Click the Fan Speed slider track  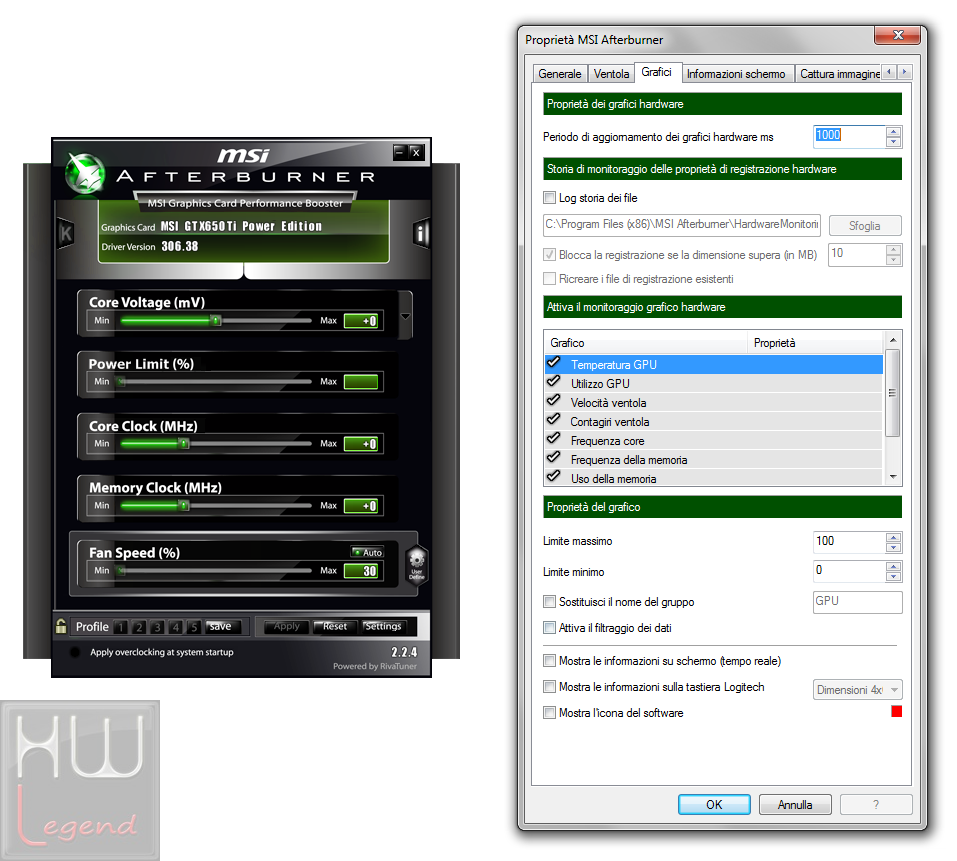pyautogui.click(x=216, y=571)
